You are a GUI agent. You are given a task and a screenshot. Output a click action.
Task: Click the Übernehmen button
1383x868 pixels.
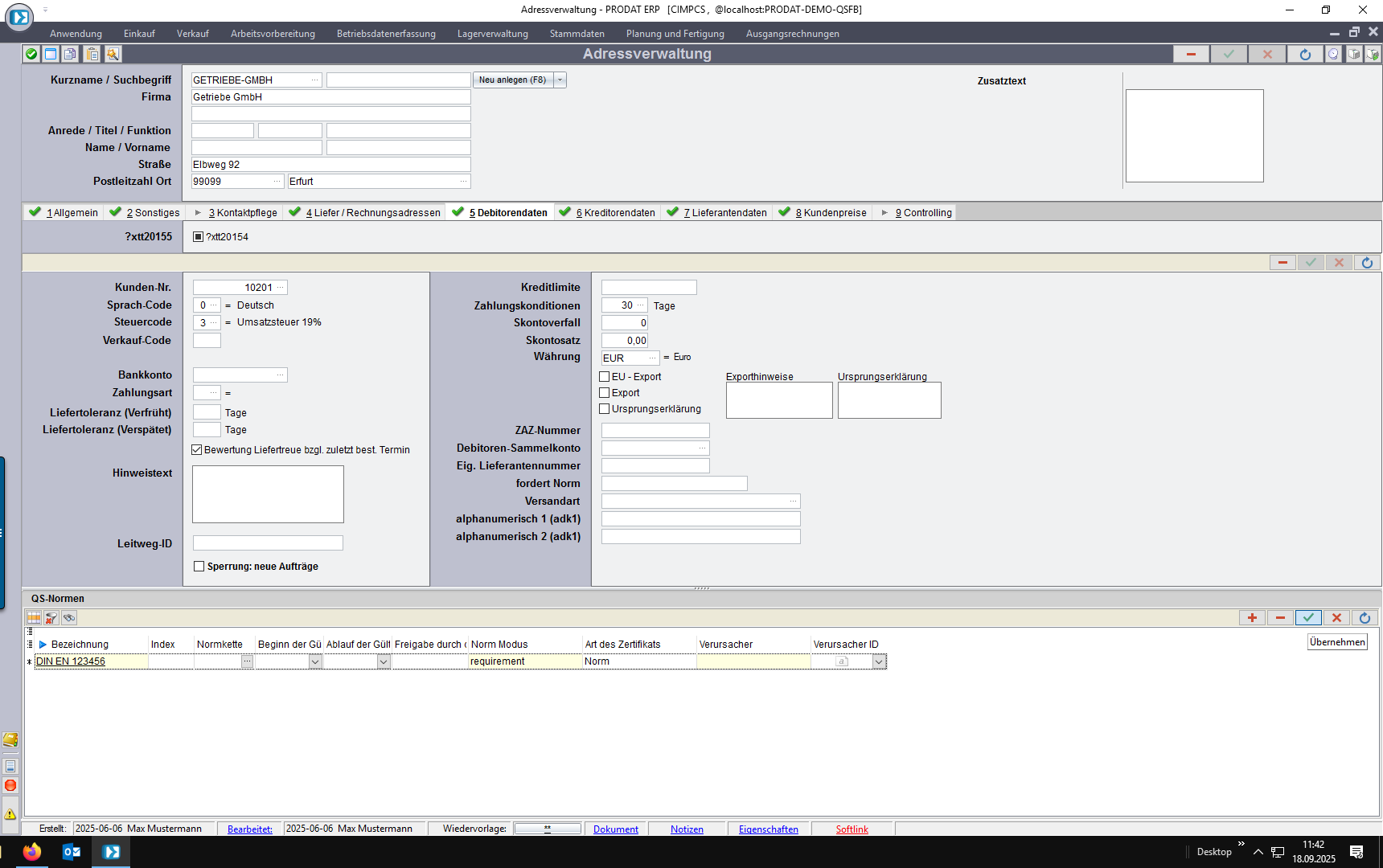click(x=1337, y=642)
